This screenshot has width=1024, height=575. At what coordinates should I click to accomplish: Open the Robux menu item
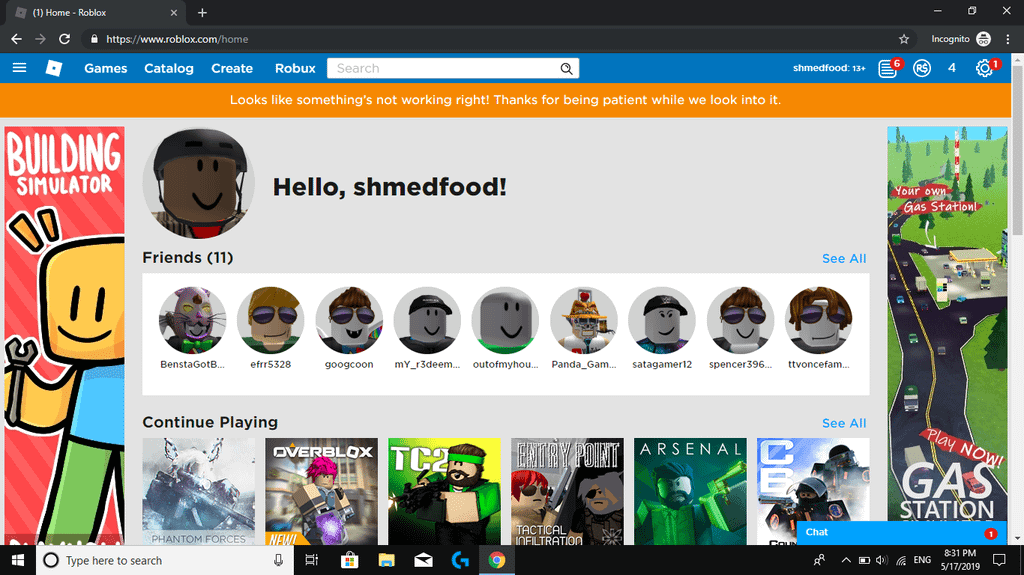[x=295, y=68]
